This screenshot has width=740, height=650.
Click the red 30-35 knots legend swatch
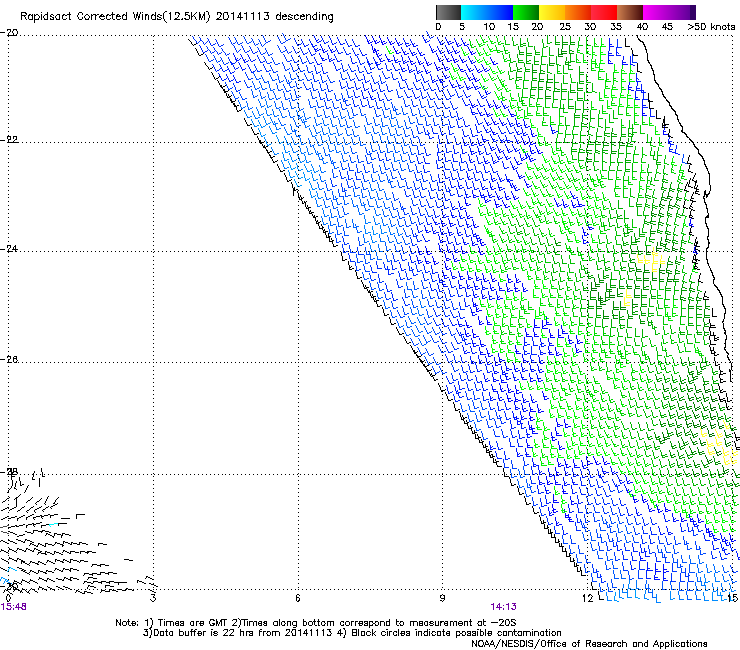point(604,12)
